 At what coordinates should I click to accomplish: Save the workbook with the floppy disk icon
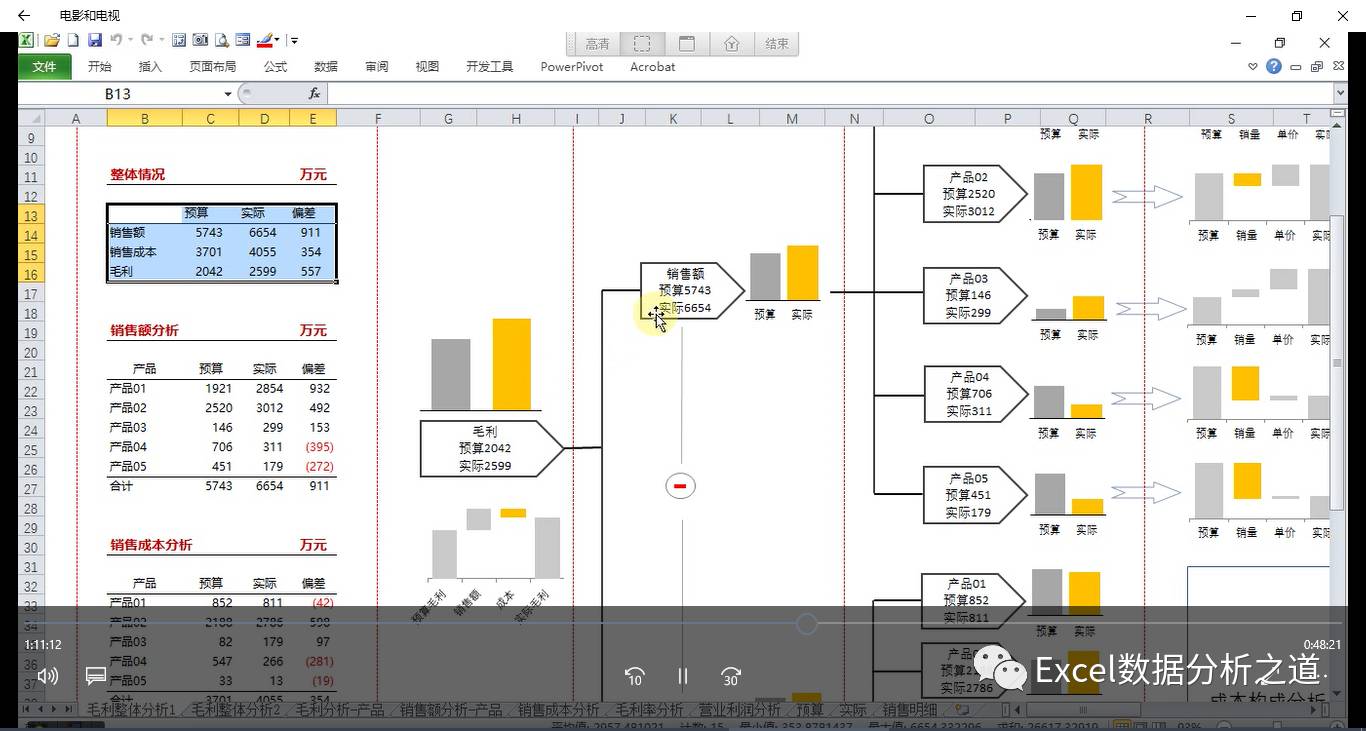(x=95, y=40)
